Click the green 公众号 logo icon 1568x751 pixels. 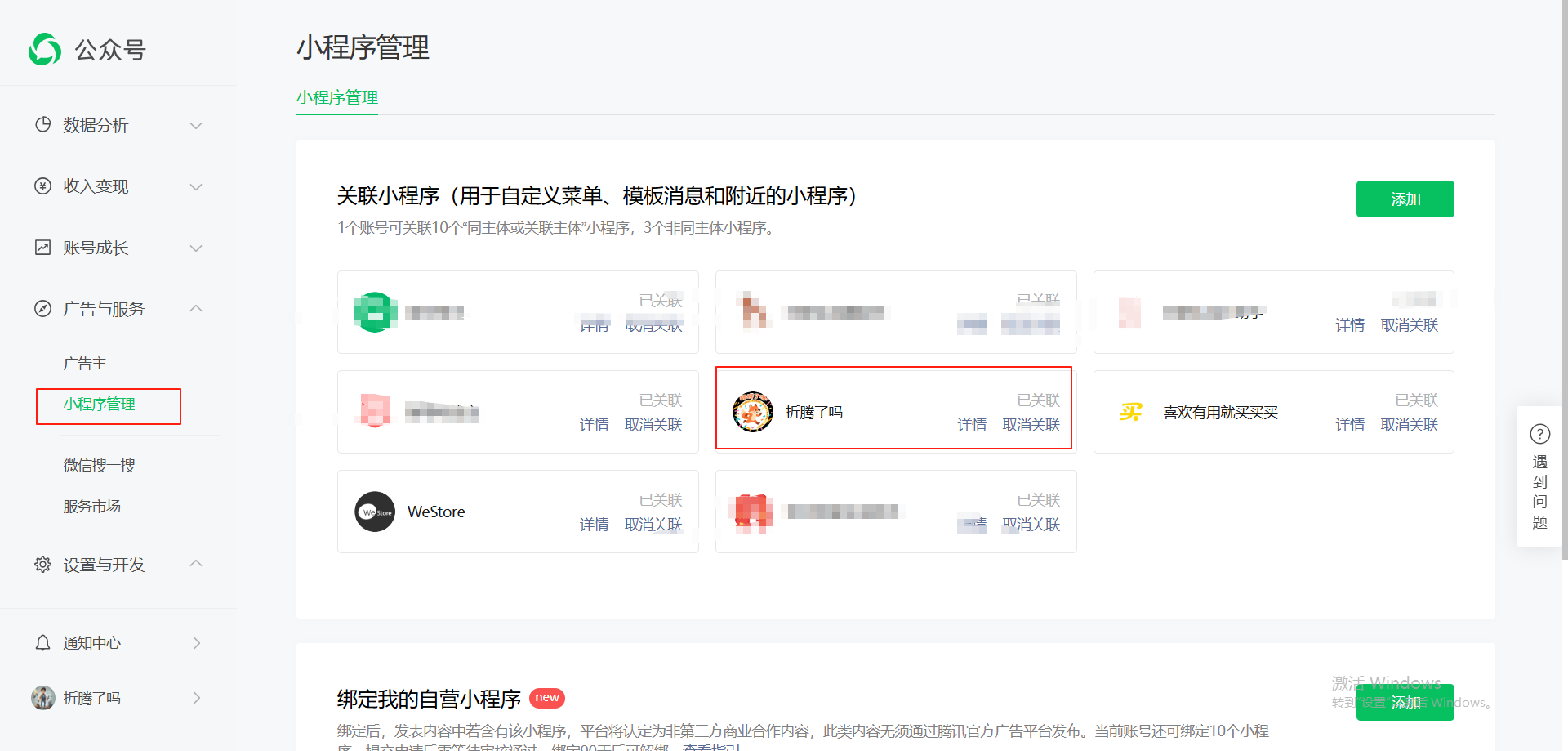click(45, 49)
